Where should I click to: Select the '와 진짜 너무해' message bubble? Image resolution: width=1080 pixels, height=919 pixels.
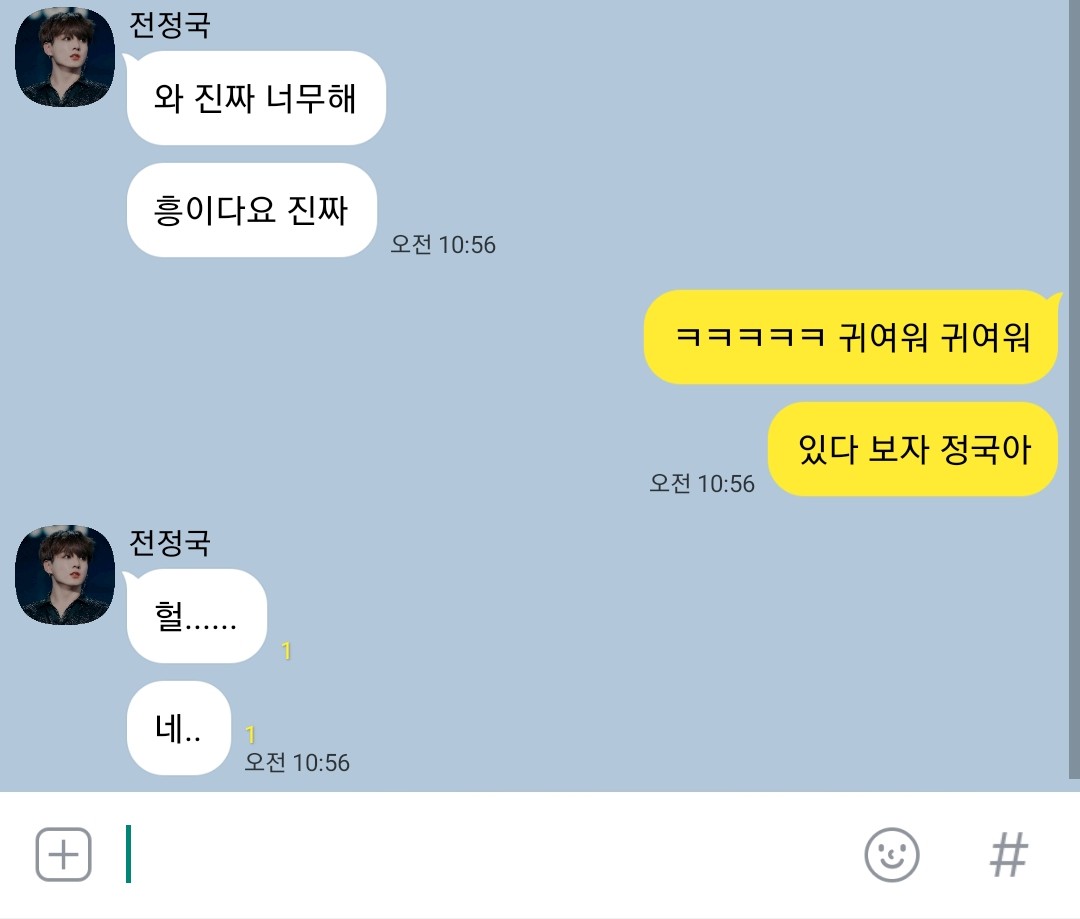click(256, 98)
